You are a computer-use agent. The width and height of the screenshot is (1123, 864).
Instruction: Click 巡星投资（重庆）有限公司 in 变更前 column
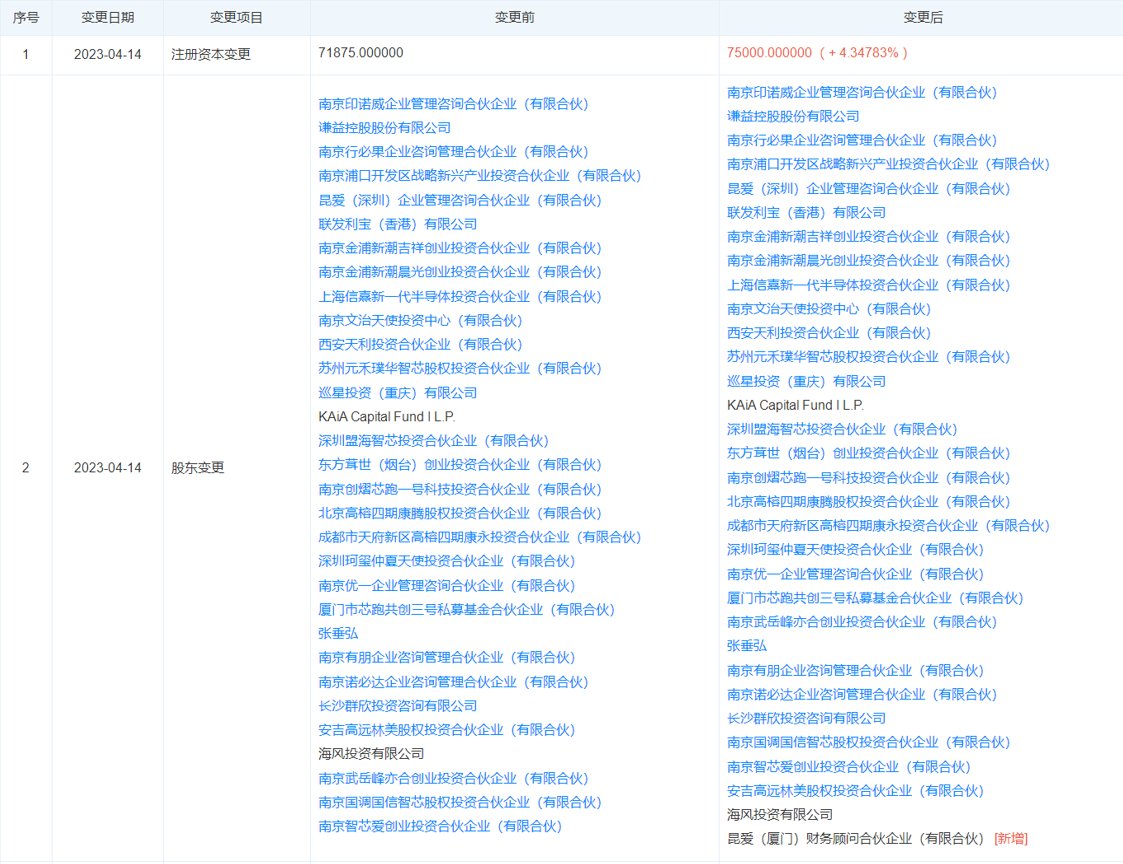(397, 393)
